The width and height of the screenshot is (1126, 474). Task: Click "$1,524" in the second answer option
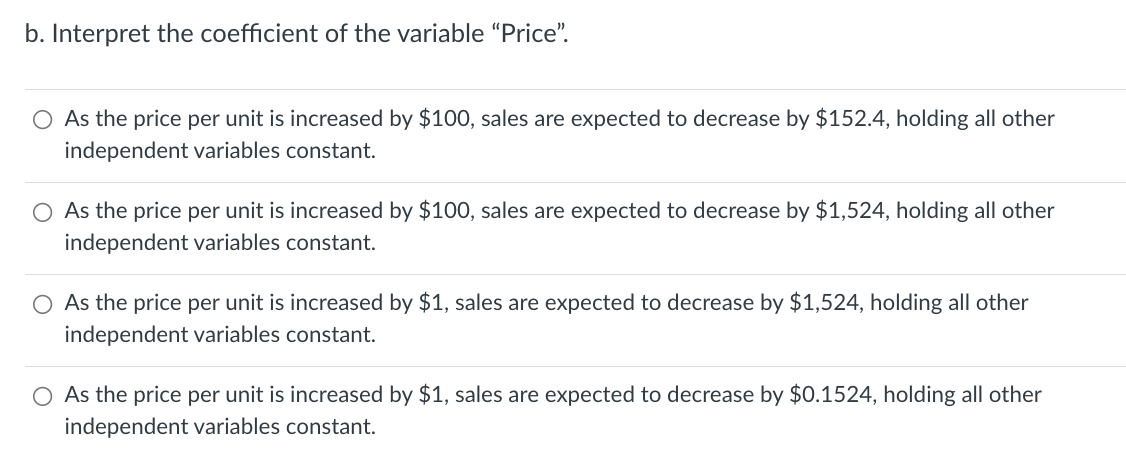pyautogui.click(x=849, y=211)
